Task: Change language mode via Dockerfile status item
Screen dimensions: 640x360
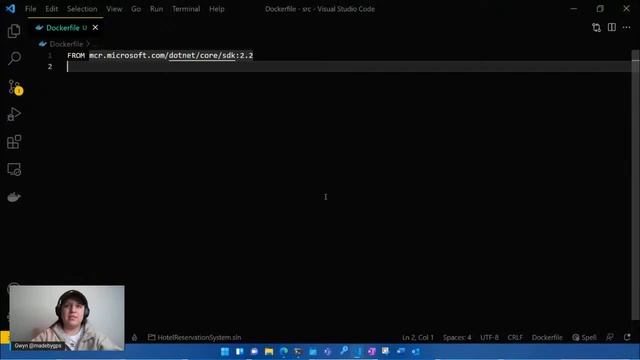Action: point(547,338)
